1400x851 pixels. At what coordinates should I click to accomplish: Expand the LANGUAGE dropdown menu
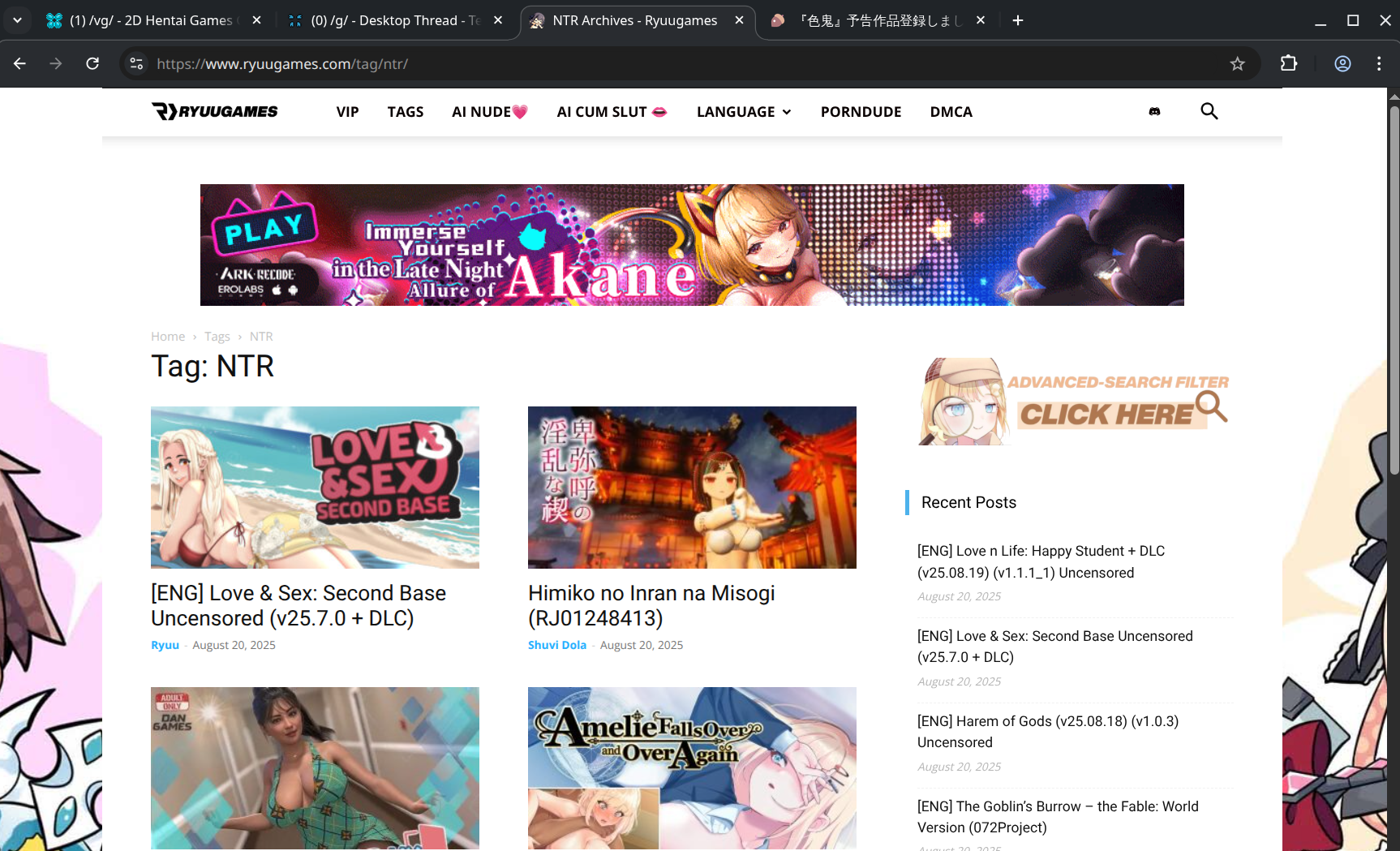(x=744, y=112)
